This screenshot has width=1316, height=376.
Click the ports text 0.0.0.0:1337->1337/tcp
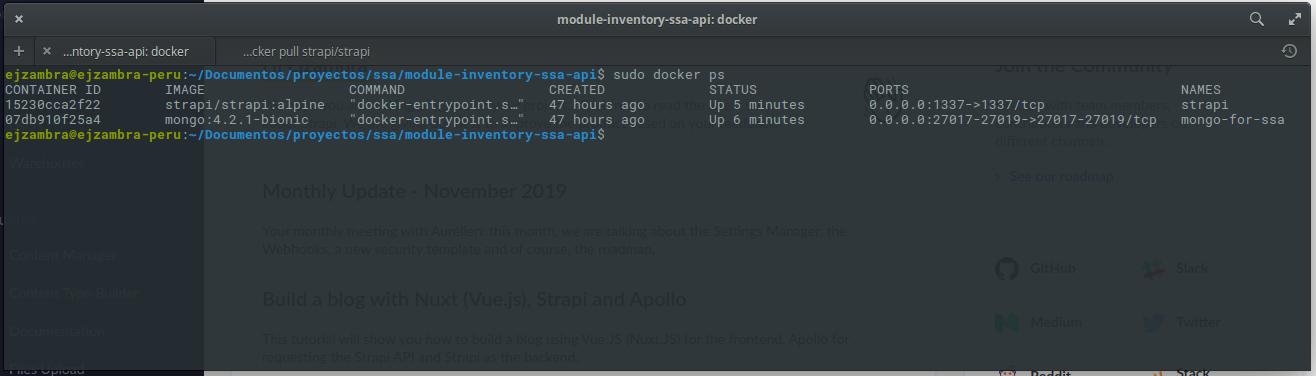tap(957, 105)
